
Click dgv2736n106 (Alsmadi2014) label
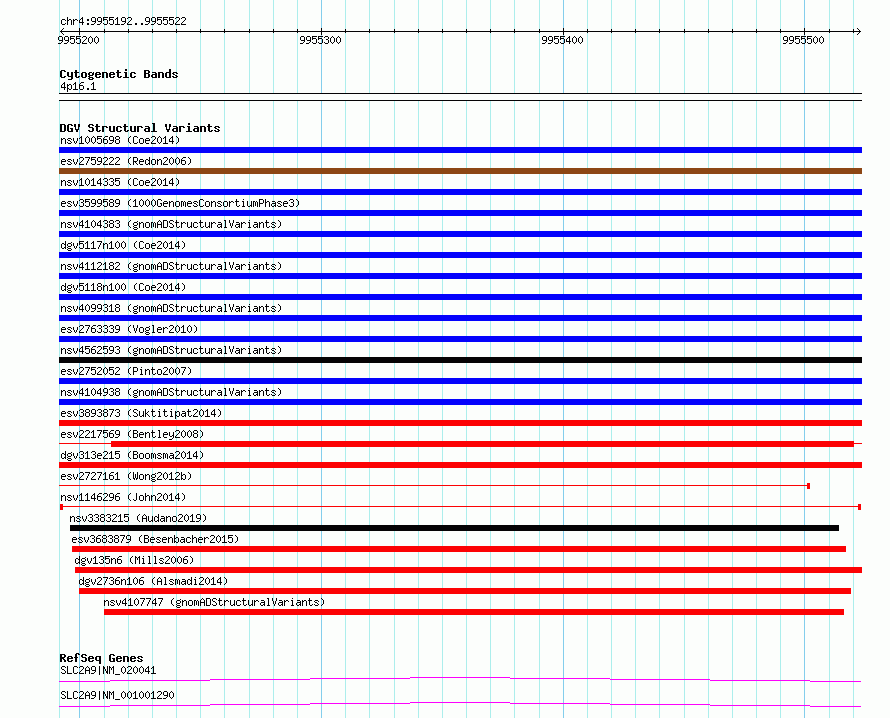pos(153,581)
